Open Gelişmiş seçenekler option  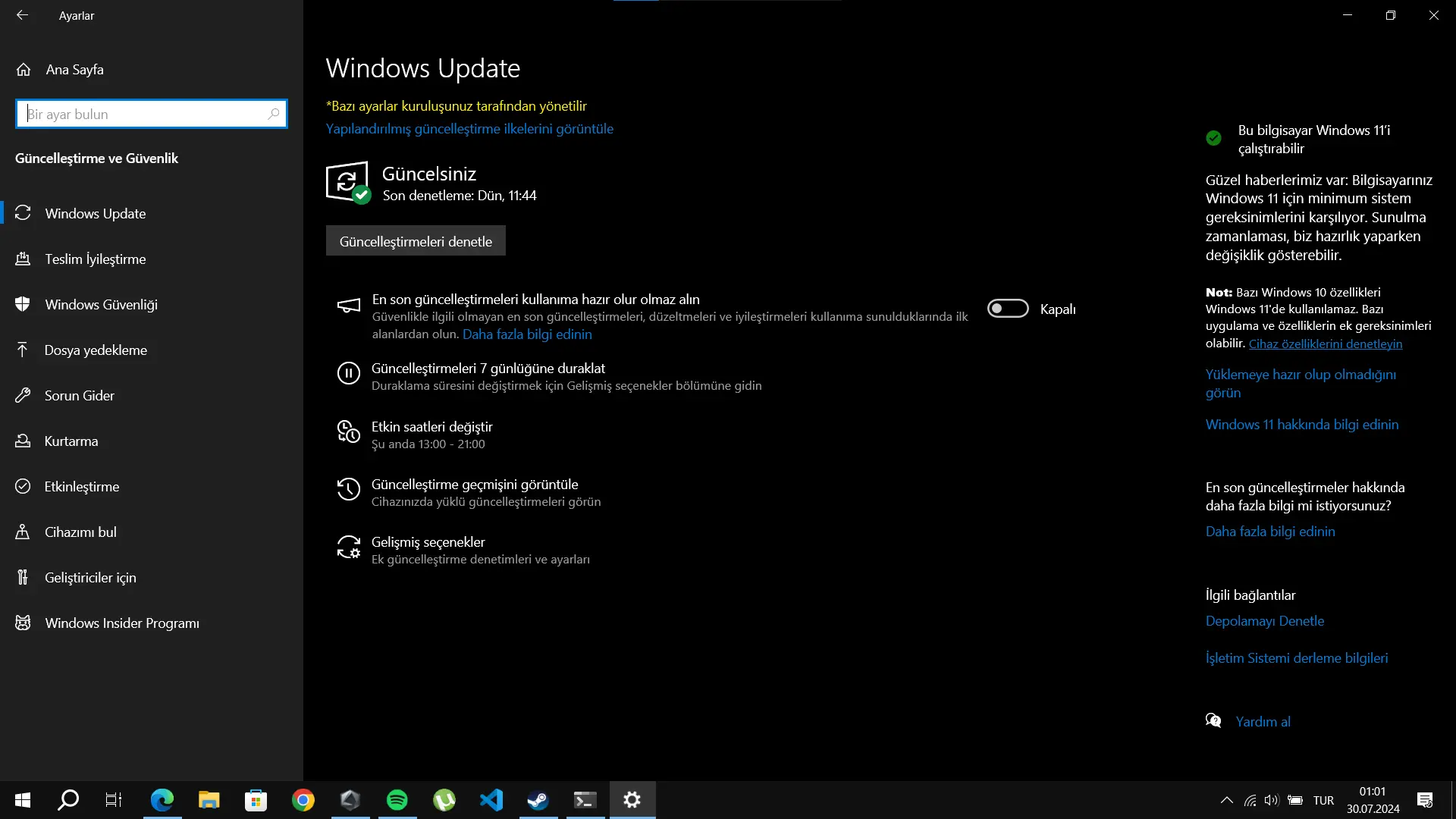point(428,542)
